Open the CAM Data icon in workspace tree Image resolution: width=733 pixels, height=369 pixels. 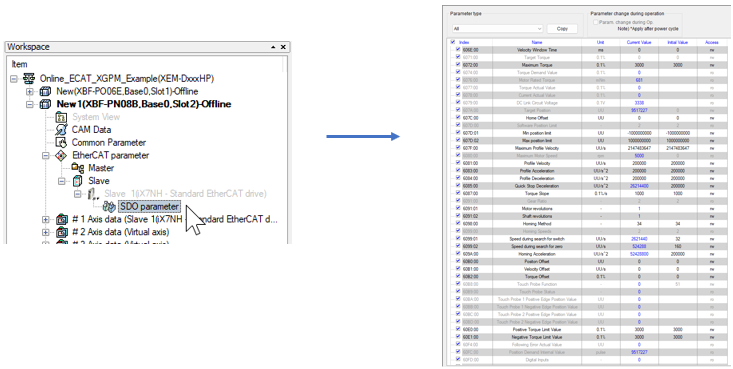(x=61, y=130)
